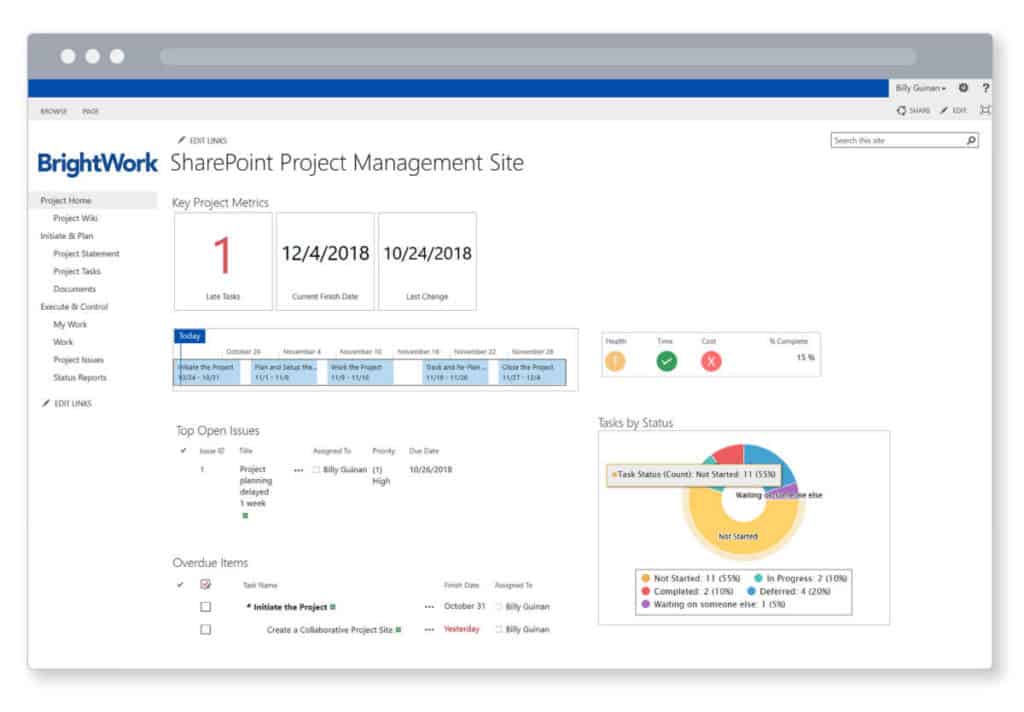Go to Project Issues

tap(78, 360)
